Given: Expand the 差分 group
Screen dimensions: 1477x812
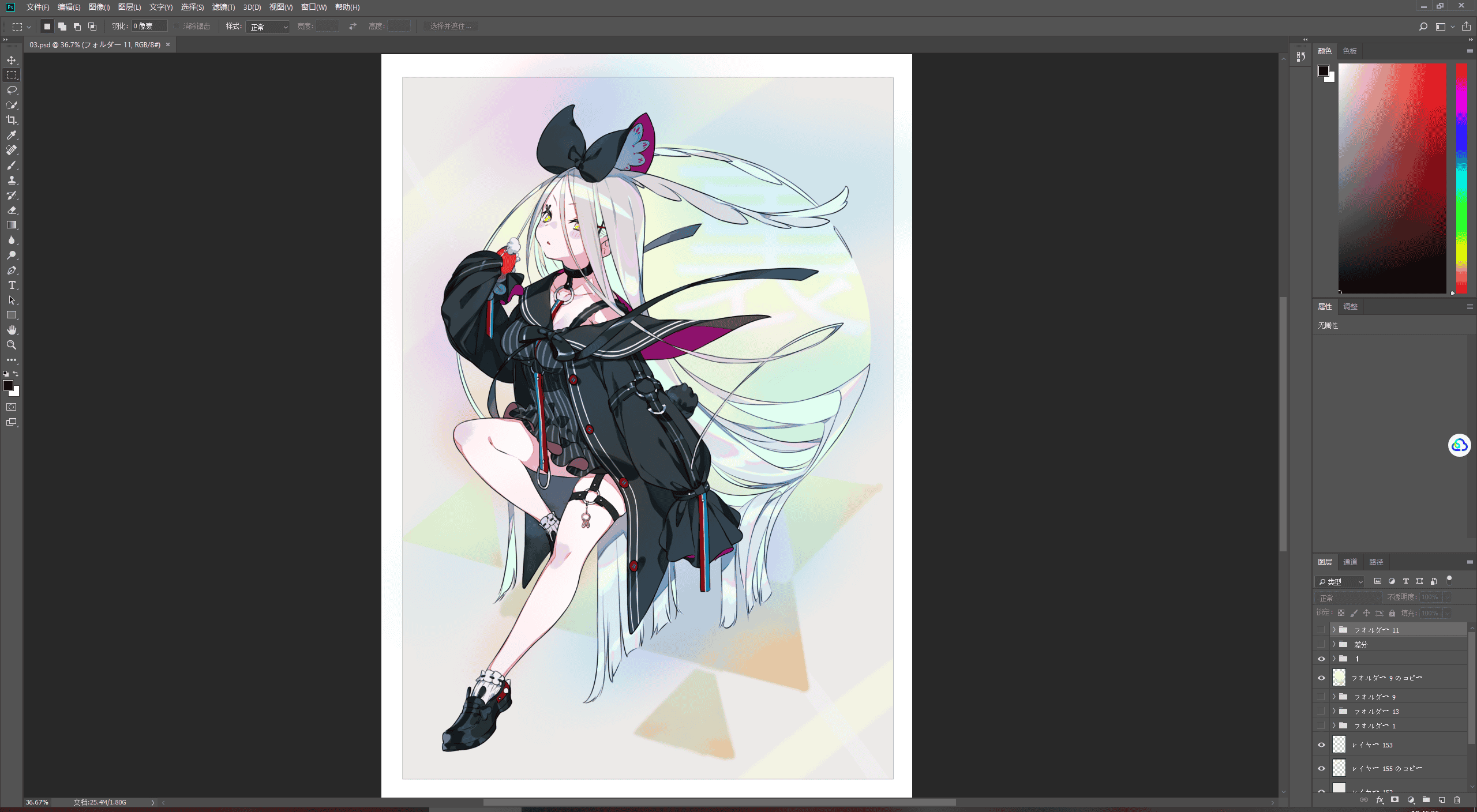Looking at the screenshot, I should pos(1334,644).
